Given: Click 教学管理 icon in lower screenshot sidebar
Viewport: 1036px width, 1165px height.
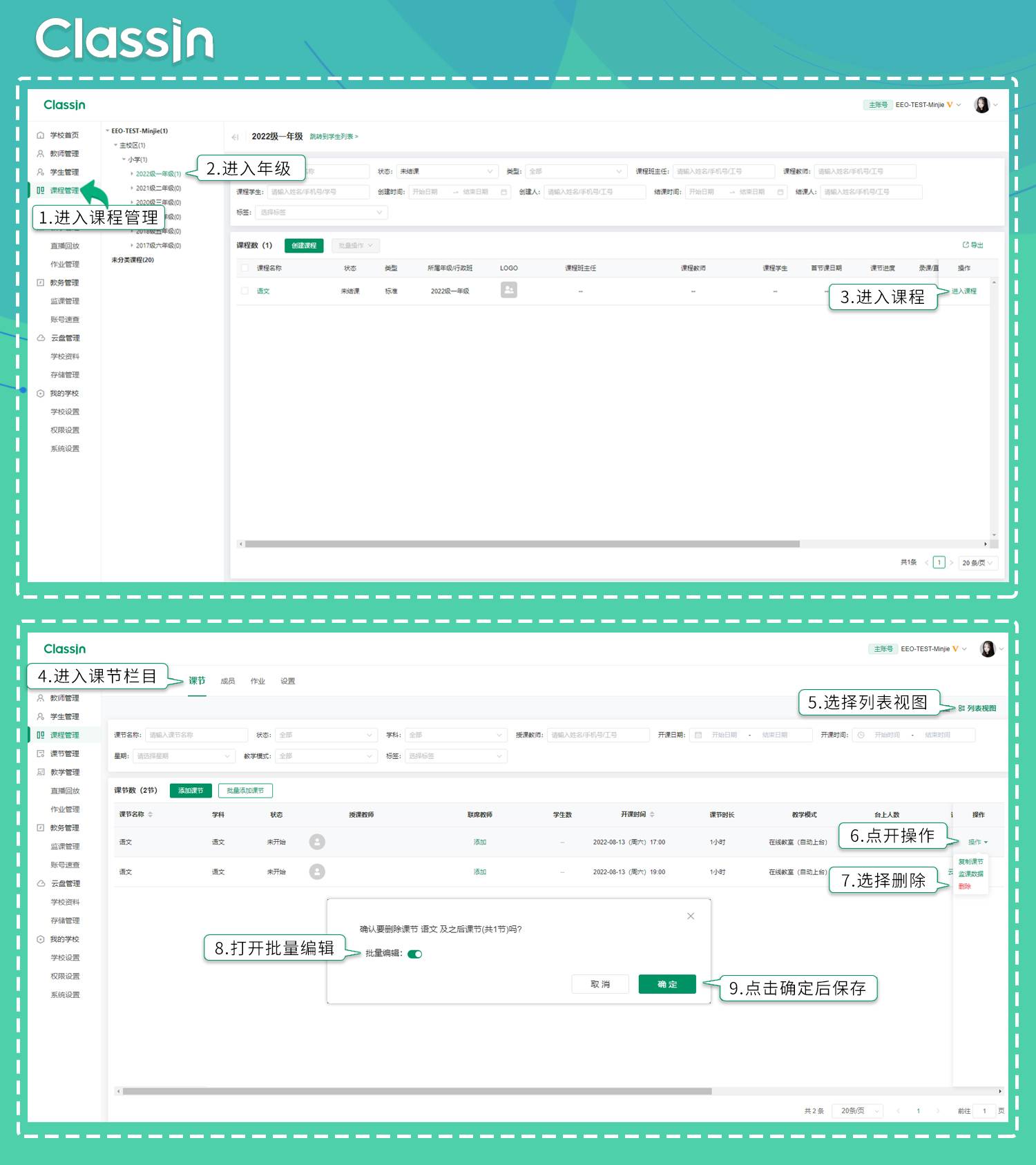Looking at the screenshot, I should pyautogui.click(x=41, y=772).
